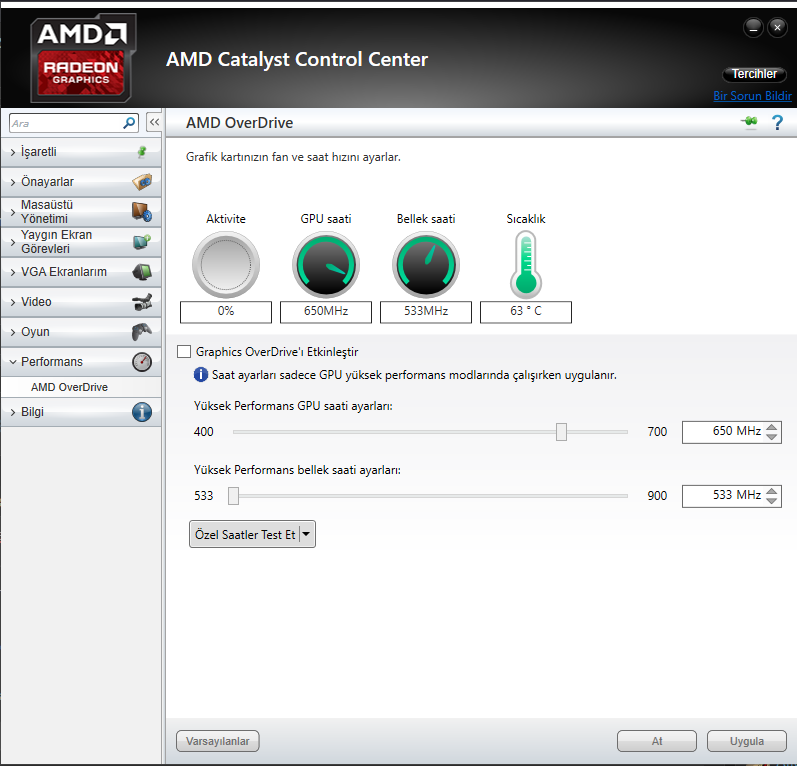Image resolution: width=797 pixels, height=766 pixels.
Task: Click the Video camera icon
Action: tap(142, 302)
